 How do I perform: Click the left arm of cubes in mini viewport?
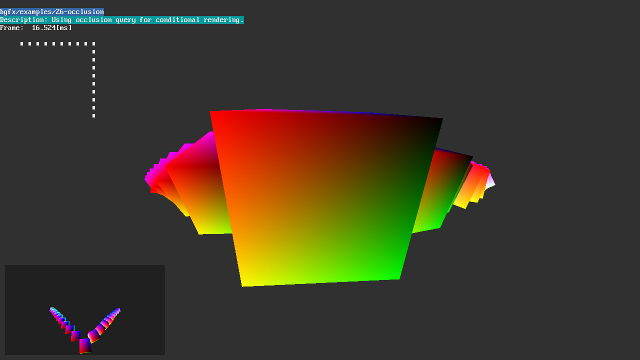point(63,322)
